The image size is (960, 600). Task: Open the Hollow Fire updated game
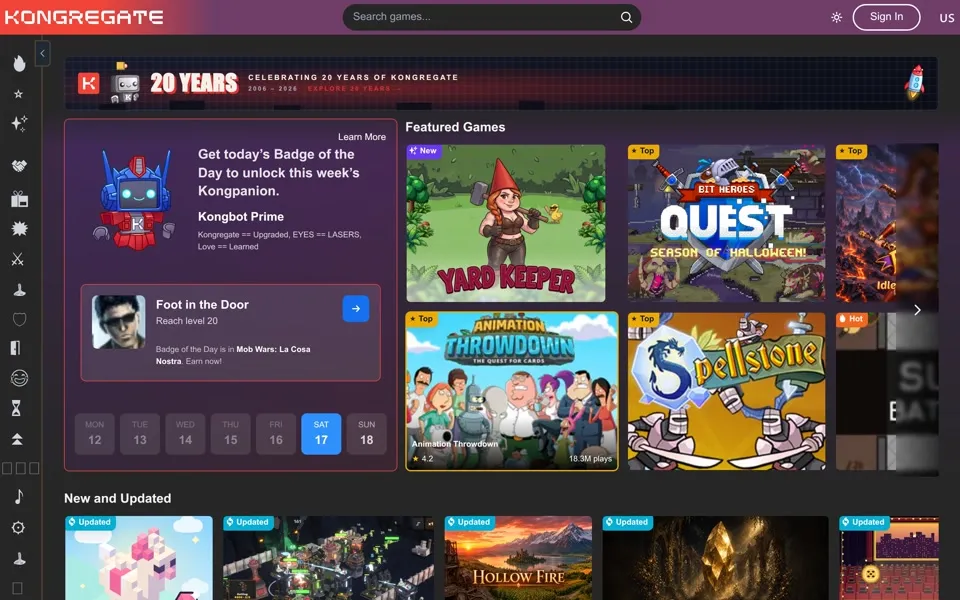(x=518, y=558)
